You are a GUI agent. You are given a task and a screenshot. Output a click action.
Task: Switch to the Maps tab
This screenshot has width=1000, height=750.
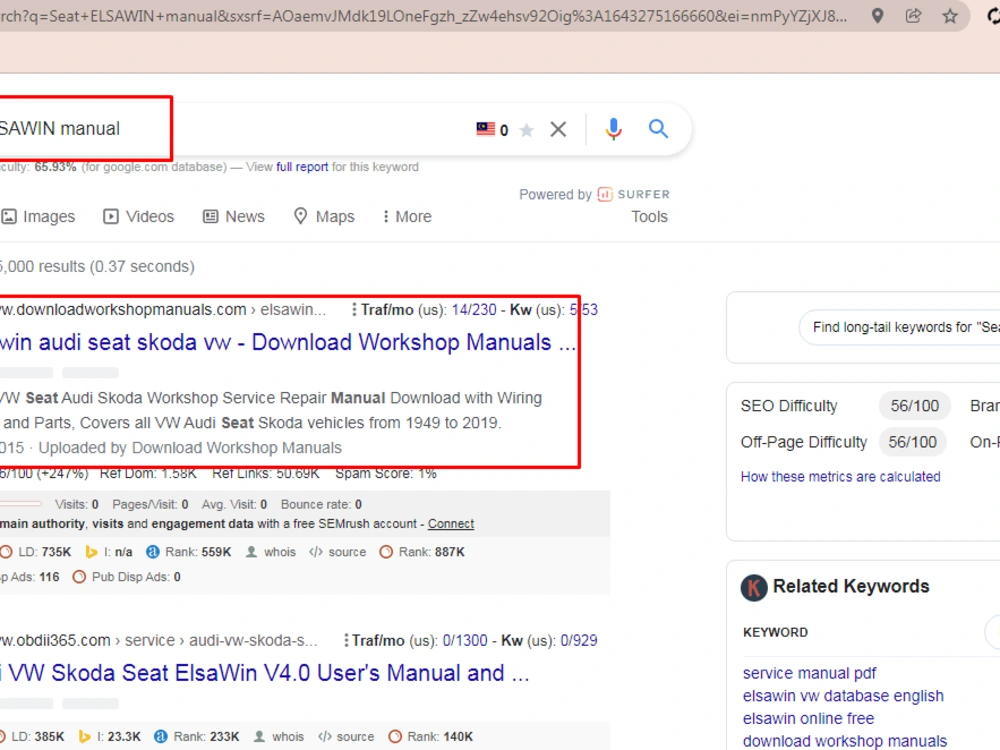tap(324, 217)
